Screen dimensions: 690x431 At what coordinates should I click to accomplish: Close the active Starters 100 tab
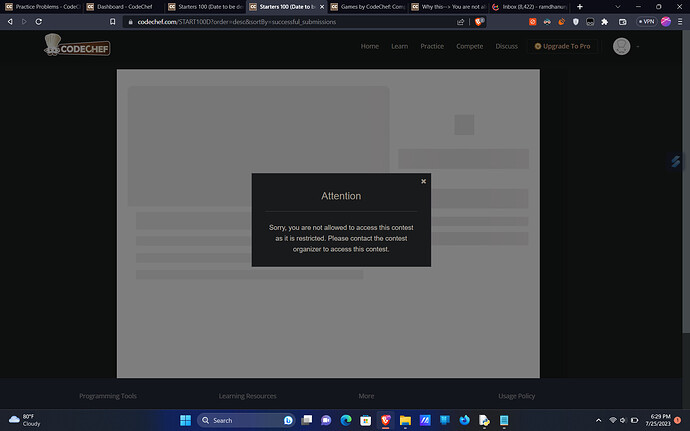(x=322, y=7)
